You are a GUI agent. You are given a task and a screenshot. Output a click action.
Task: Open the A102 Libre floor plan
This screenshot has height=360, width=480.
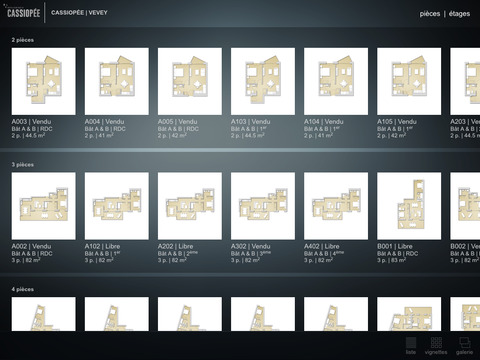pos(117,206)
